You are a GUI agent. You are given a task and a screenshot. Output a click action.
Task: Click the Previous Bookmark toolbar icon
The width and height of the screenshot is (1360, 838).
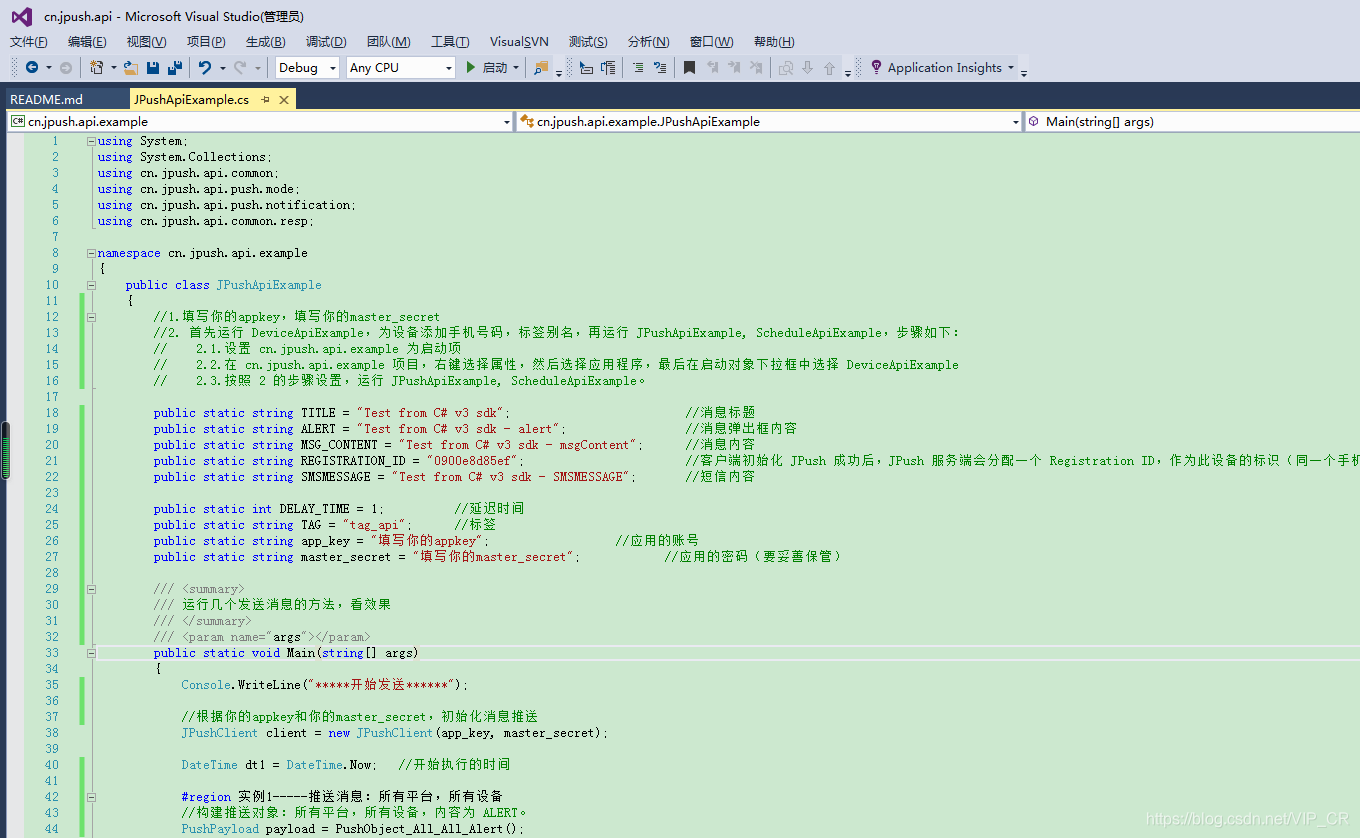(712, 67)
